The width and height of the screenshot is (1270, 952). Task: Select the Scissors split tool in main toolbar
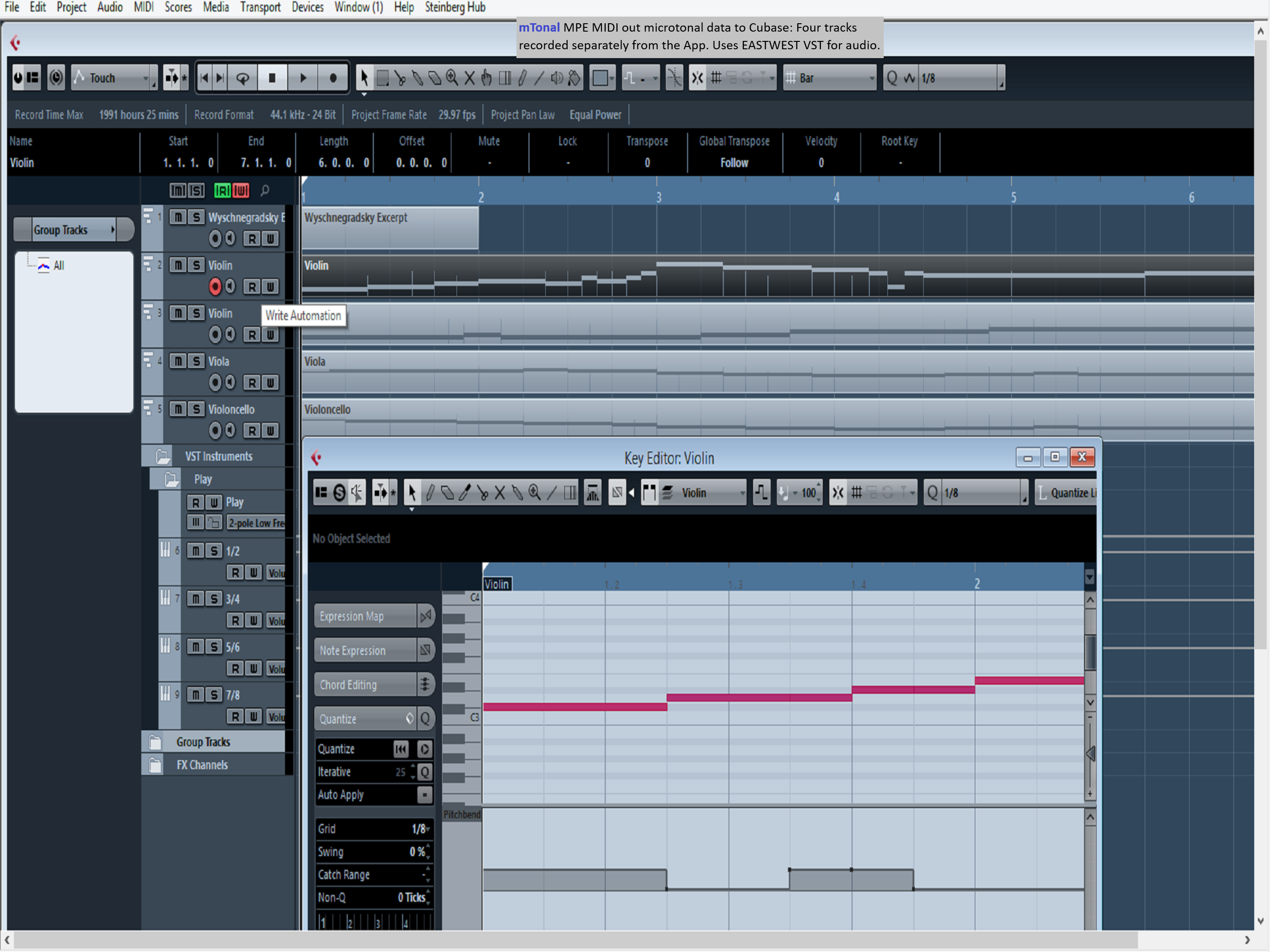click(x=400, y=78)
